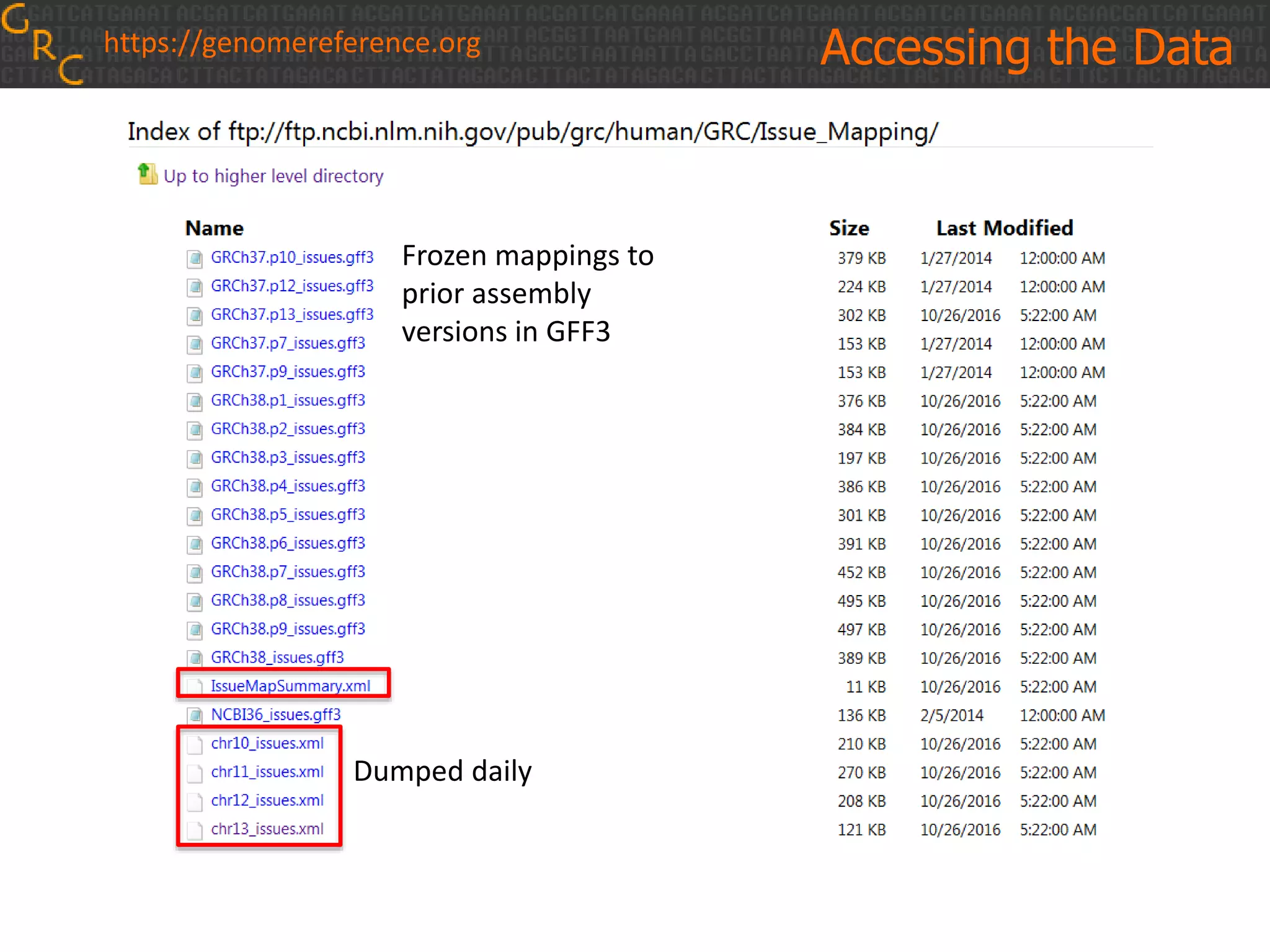Open GRCh37.p9_issues.gff3 file
Image resolution: width=1270 pixels, height=952 pixels.
tap(288, 371)
